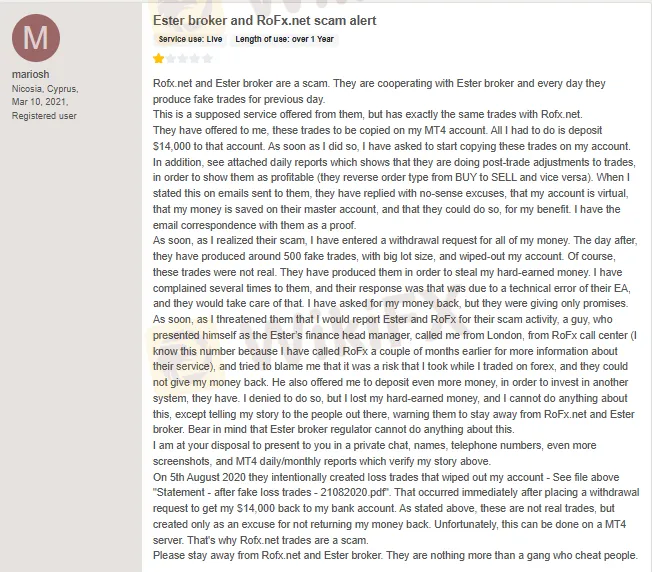Viewport: 652px width, 572px height.
Task: Click the mariosh avatar with letter M
Action: (35, 37)
